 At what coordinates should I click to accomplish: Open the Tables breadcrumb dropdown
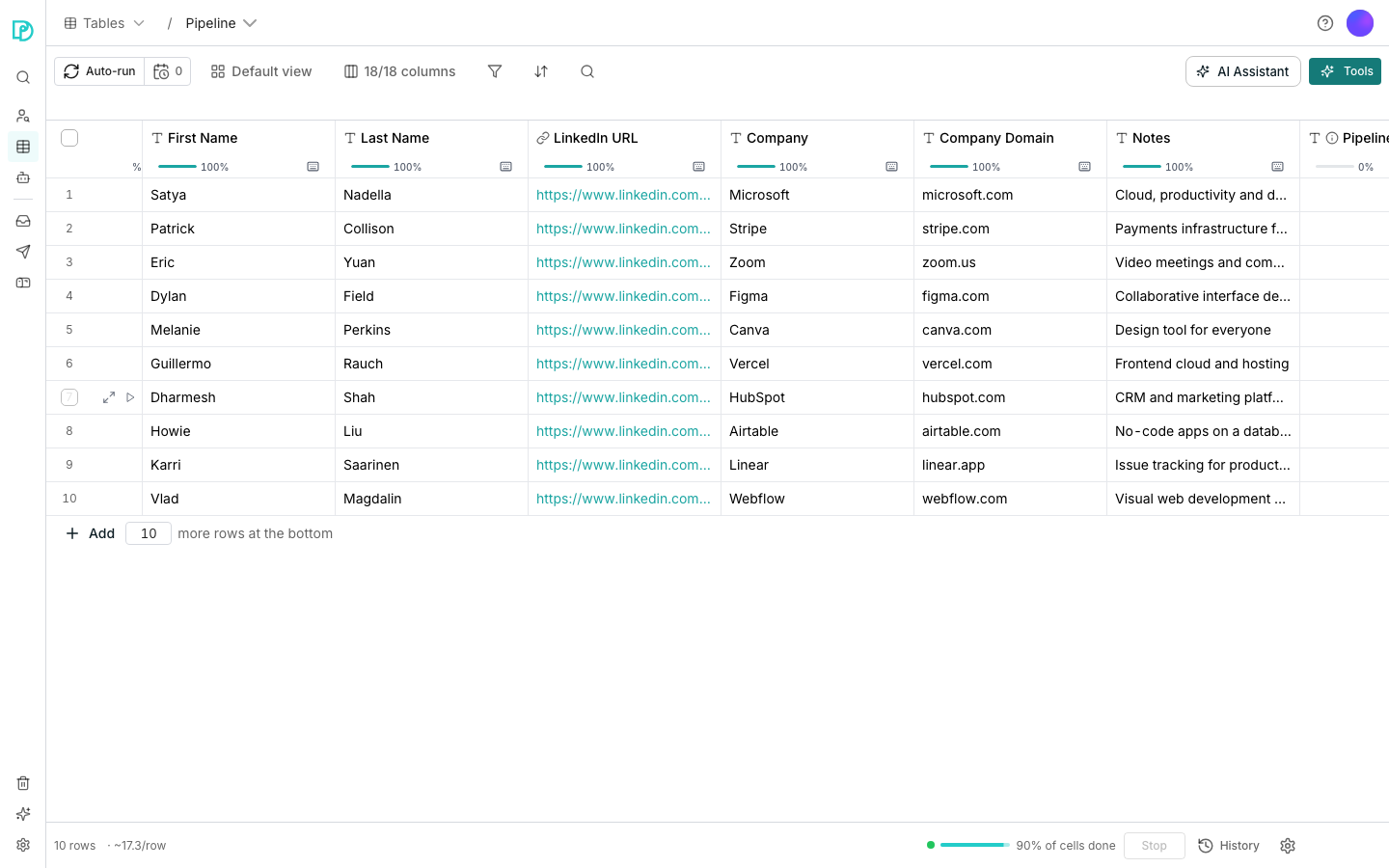point(104,23)
